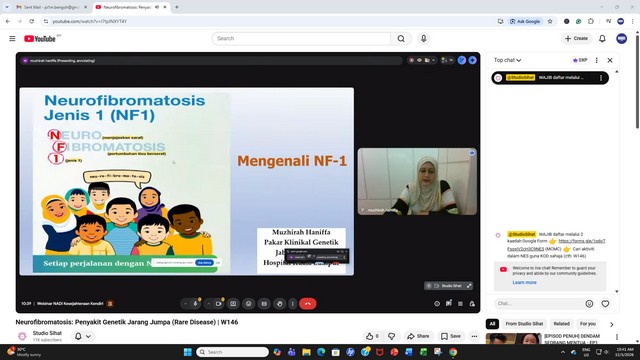This screenshot has height=360, width=640.
Task: Open the YouTube hamburger guide menu
Action: 12,38
